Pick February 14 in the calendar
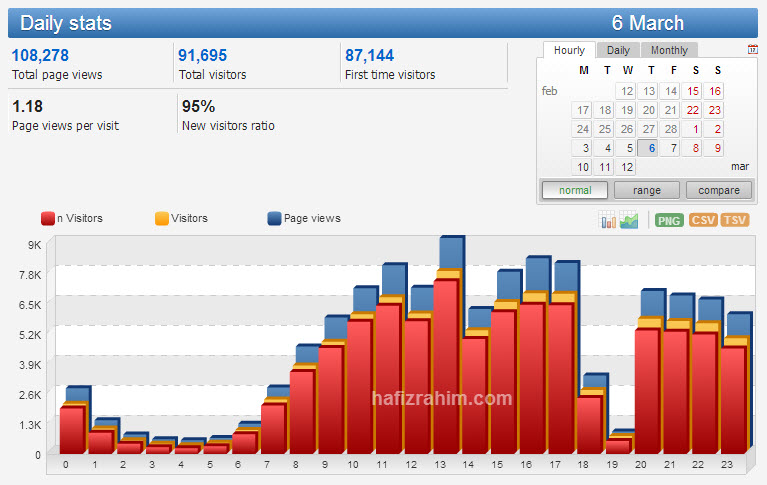 pos(669,91)
